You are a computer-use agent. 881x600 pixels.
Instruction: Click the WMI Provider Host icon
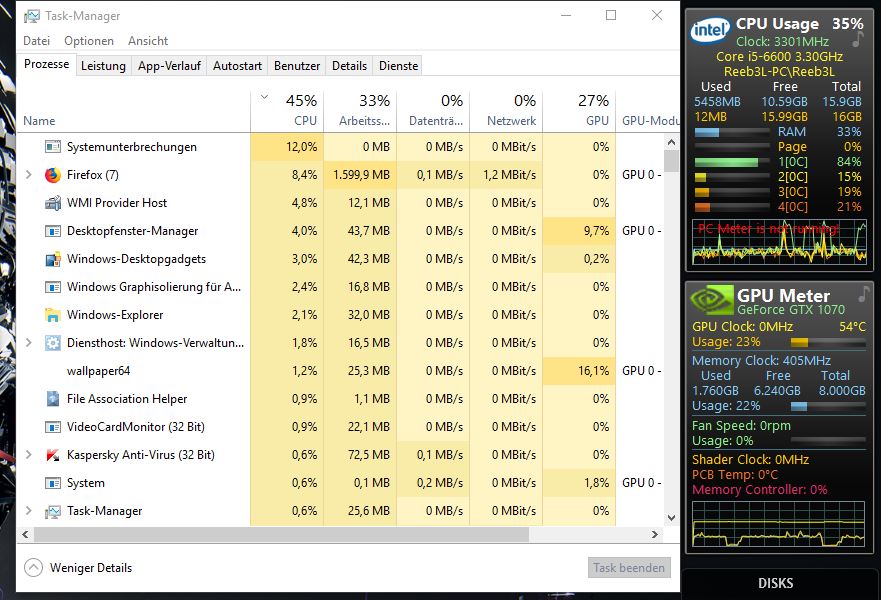[x=53, y=203]
